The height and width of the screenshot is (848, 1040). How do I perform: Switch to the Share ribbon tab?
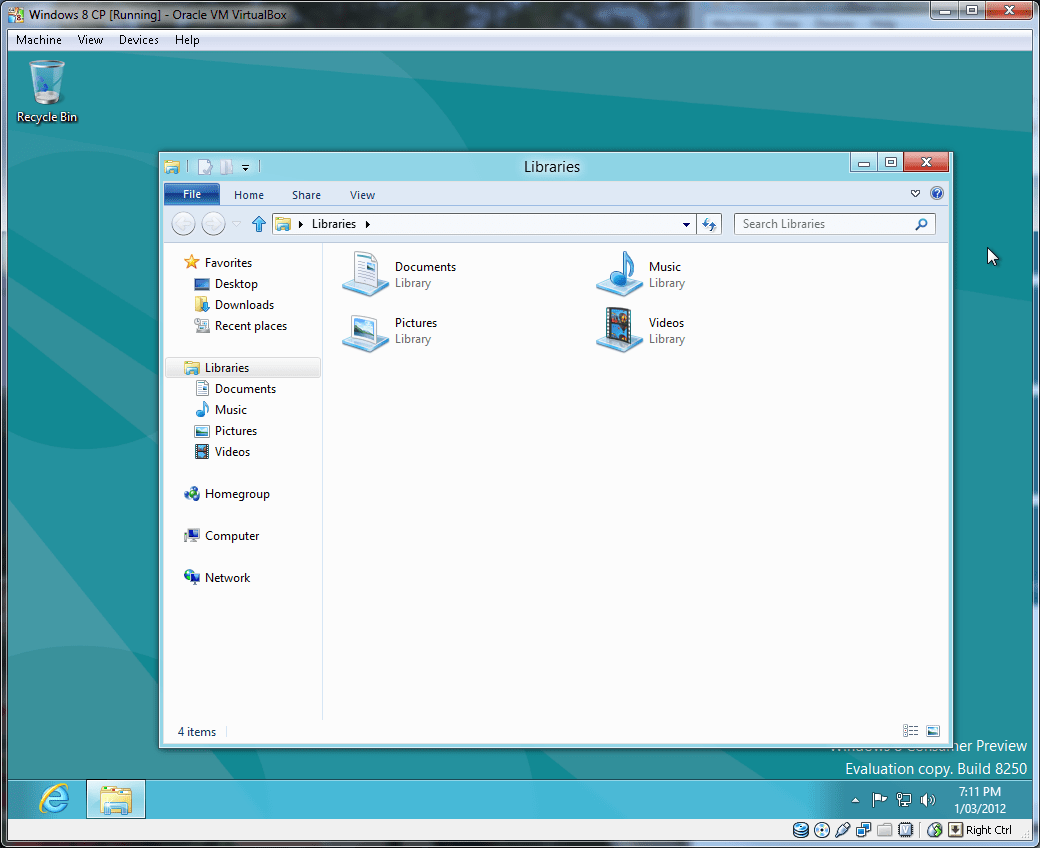point(306,195)
